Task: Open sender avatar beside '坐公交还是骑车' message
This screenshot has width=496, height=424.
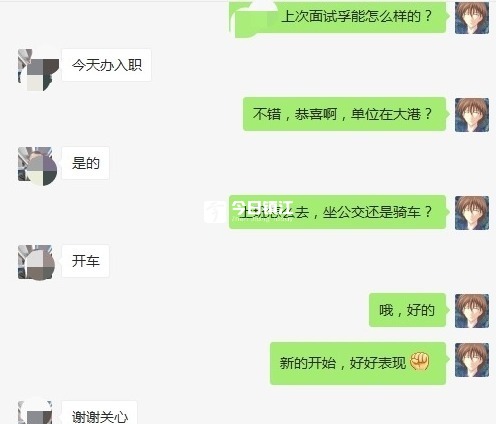Action: (472, 213)
